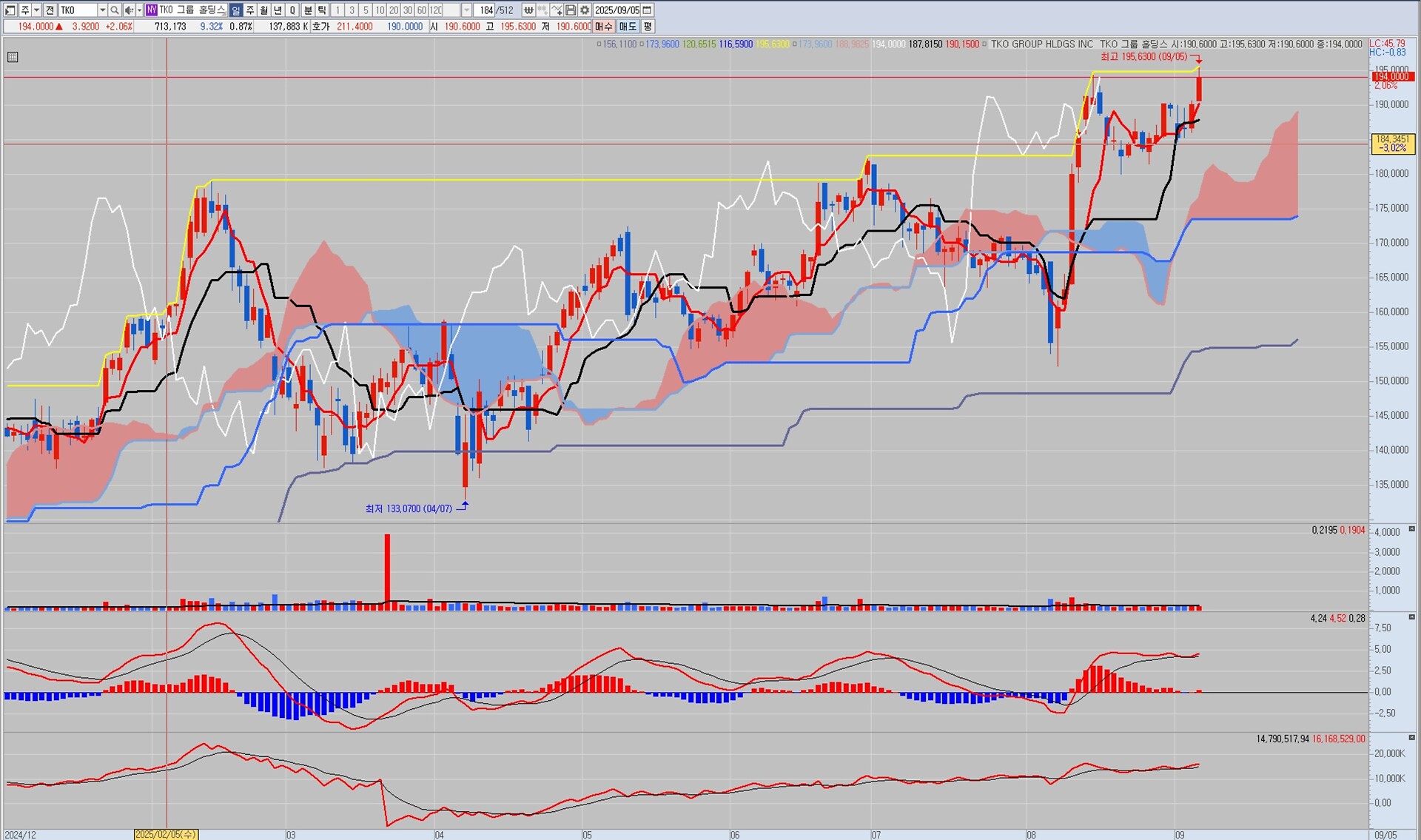Viewport: 1421px width, 840px height.
Task: Click the yellow 195,6300 indicator legend value
Action: (772, 44)
